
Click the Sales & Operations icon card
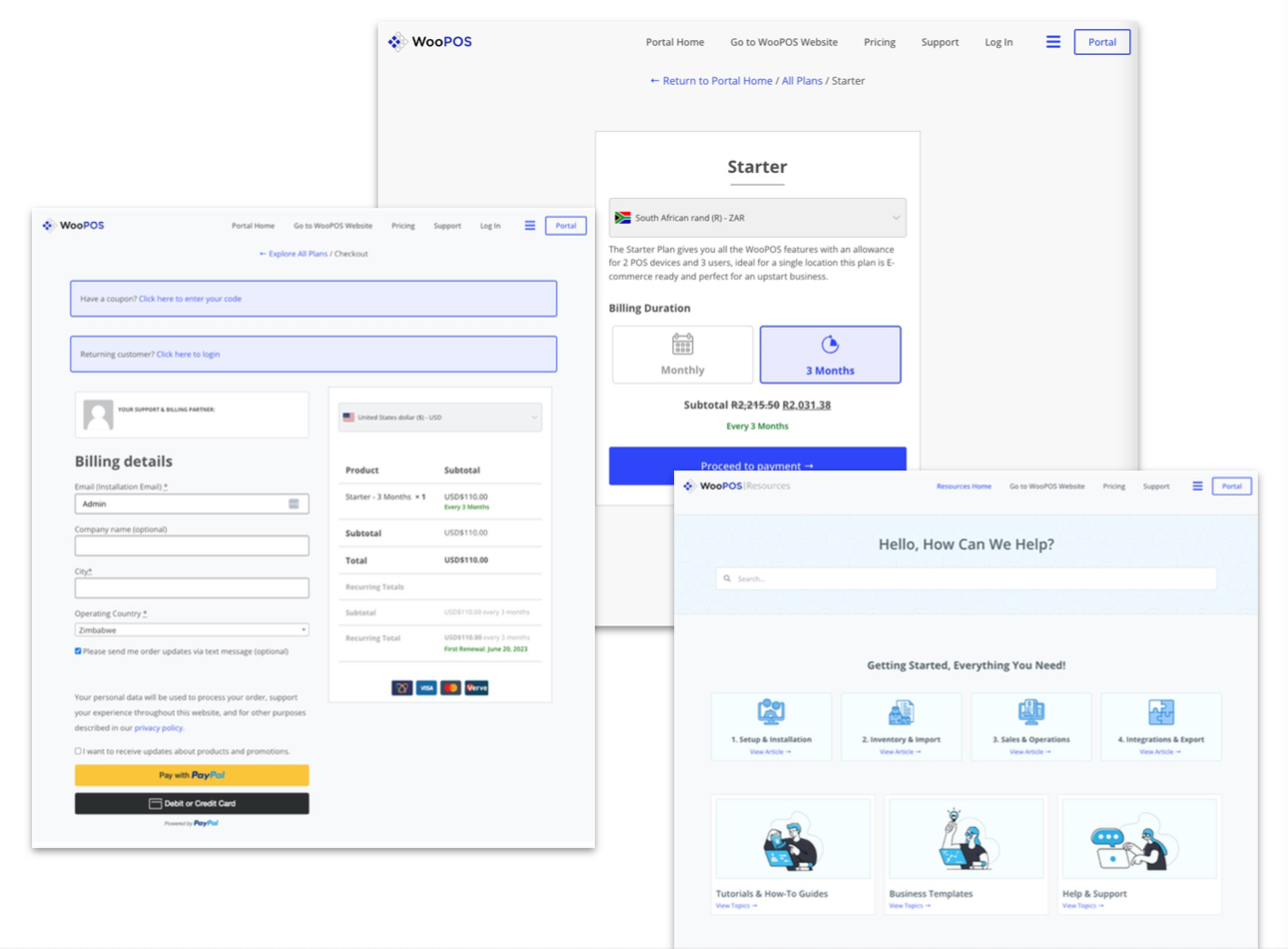pyautogui.click(x=1030, y=726)
